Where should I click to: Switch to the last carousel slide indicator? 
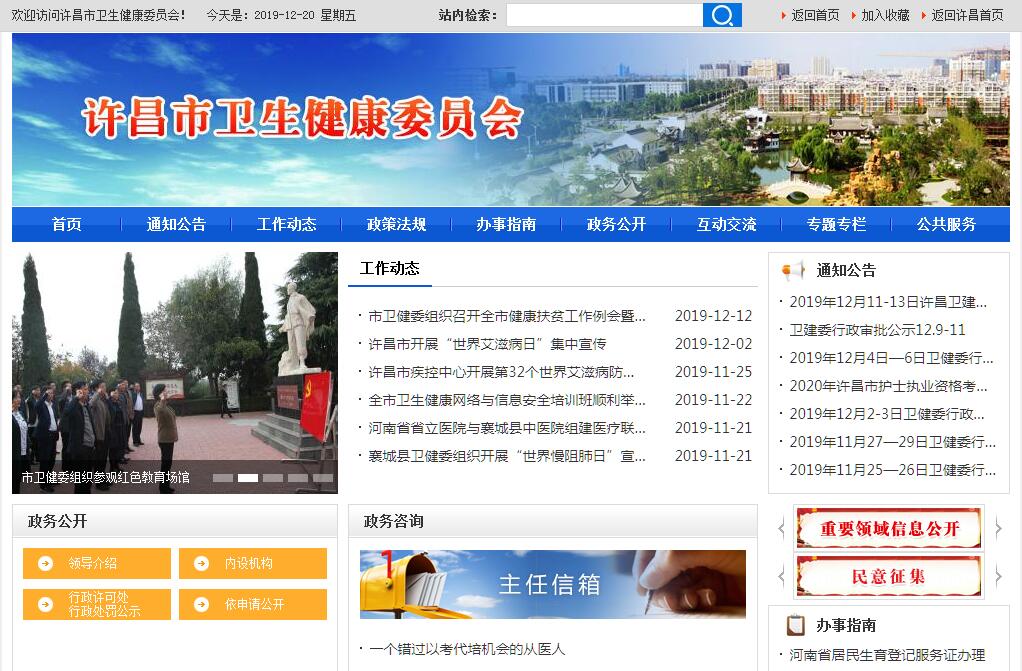[x=323, y=478]
